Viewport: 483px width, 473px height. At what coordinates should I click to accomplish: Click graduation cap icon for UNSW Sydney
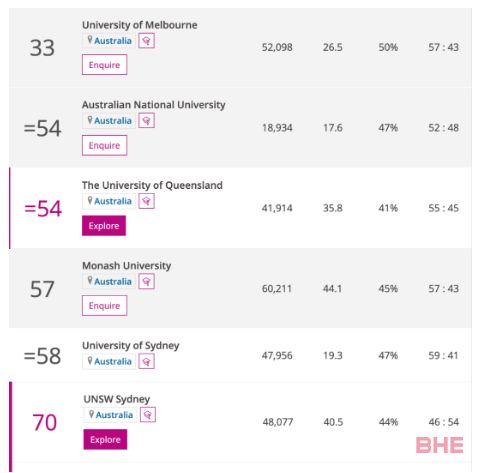[x=148, y=415]
